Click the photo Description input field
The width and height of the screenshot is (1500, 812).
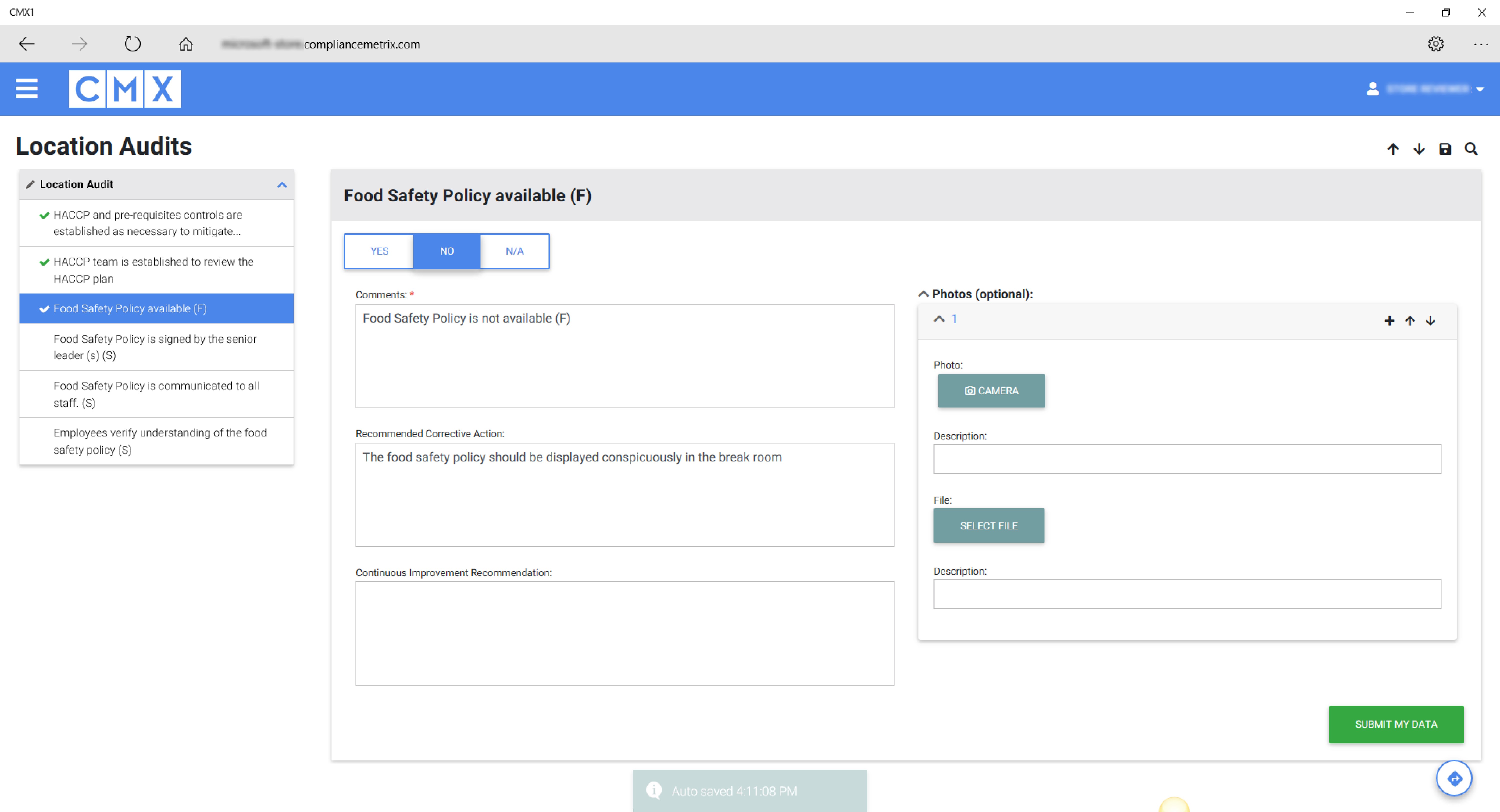tap(1187, 459)
